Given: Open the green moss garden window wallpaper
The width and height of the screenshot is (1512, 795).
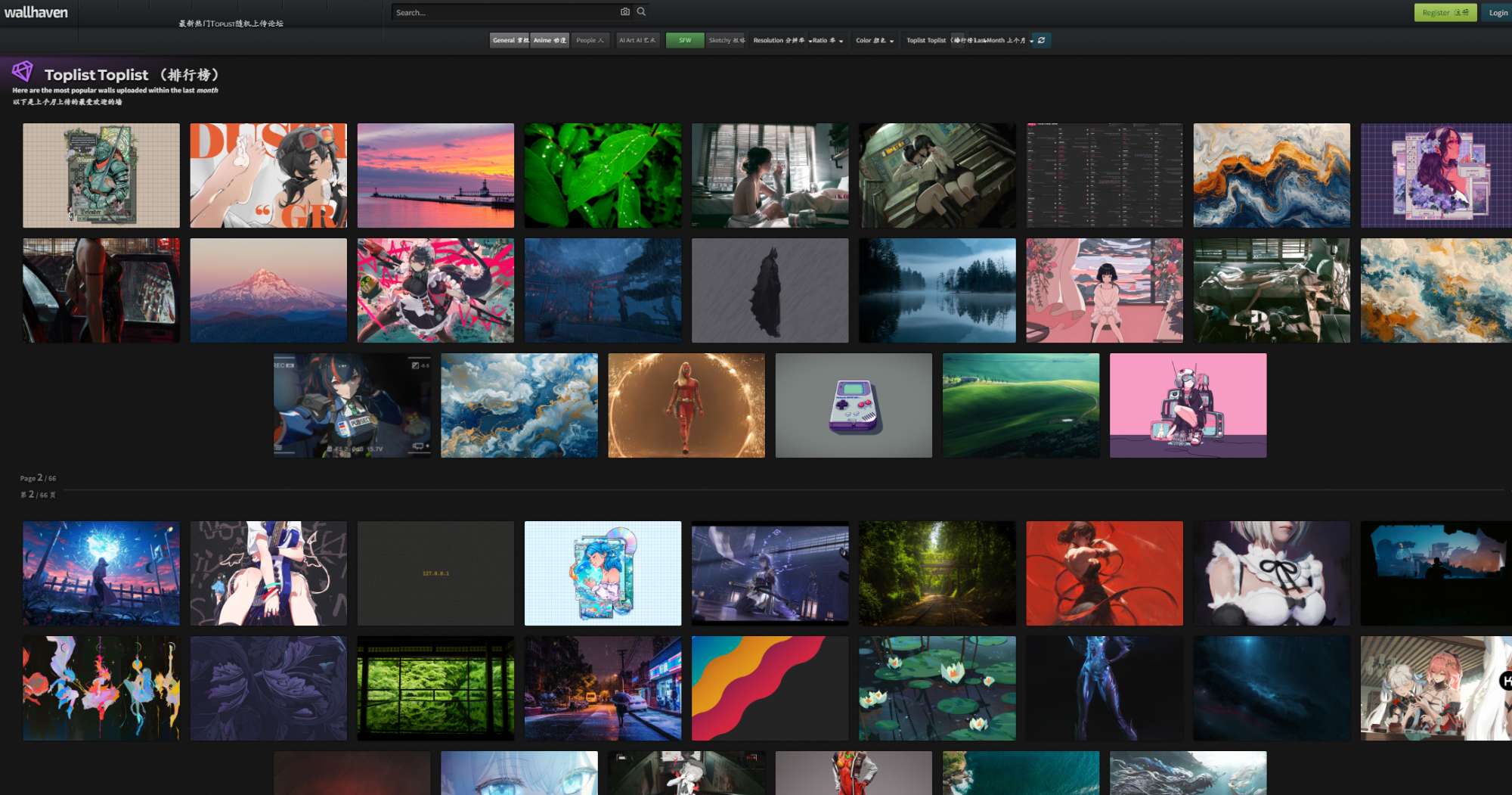Looking at the screenshot, I should click(x=435, y=688).
